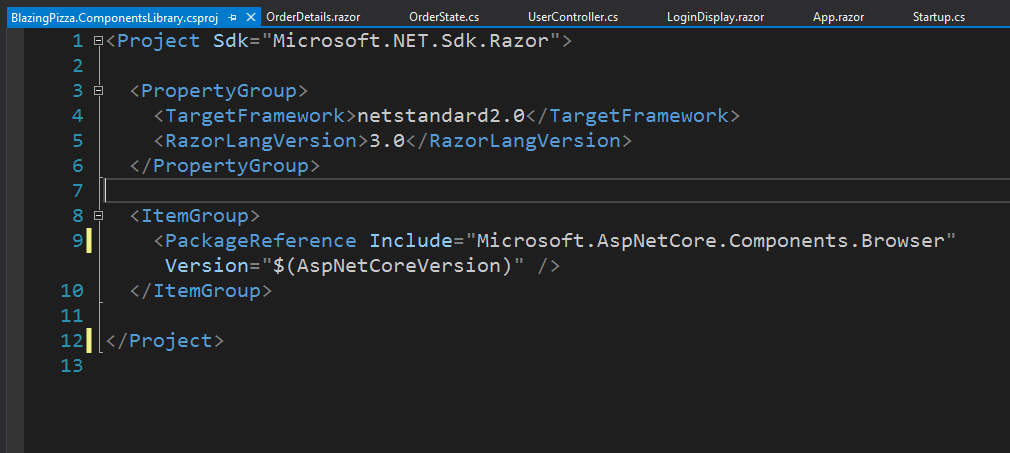The width and height of the screenshot is (1010, 453).
Task: Collapse the PropertyGroup outline on line 3
Action: (98, 91)
